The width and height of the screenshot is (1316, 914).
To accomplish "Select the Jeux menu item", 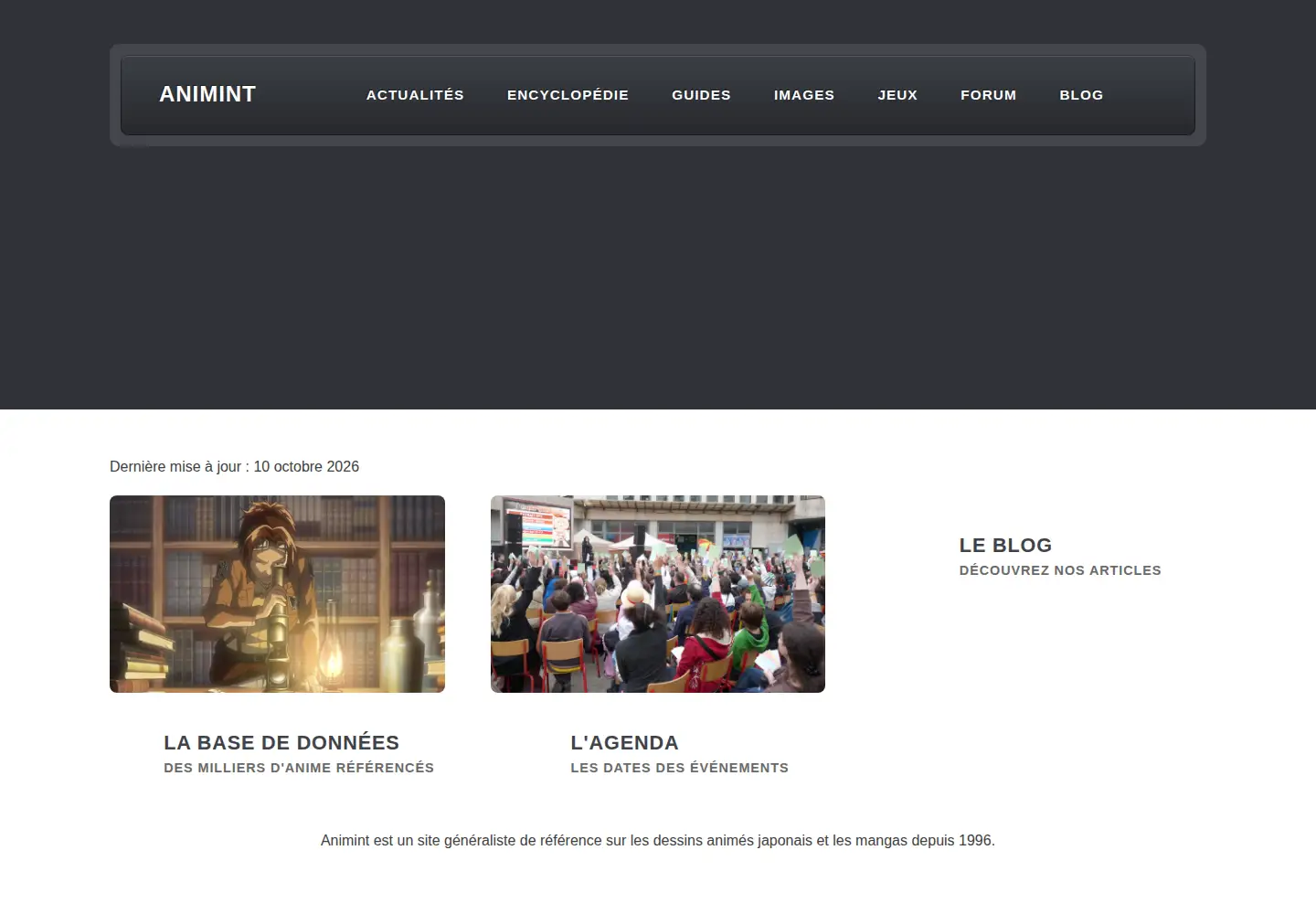I will pos(897,95).
